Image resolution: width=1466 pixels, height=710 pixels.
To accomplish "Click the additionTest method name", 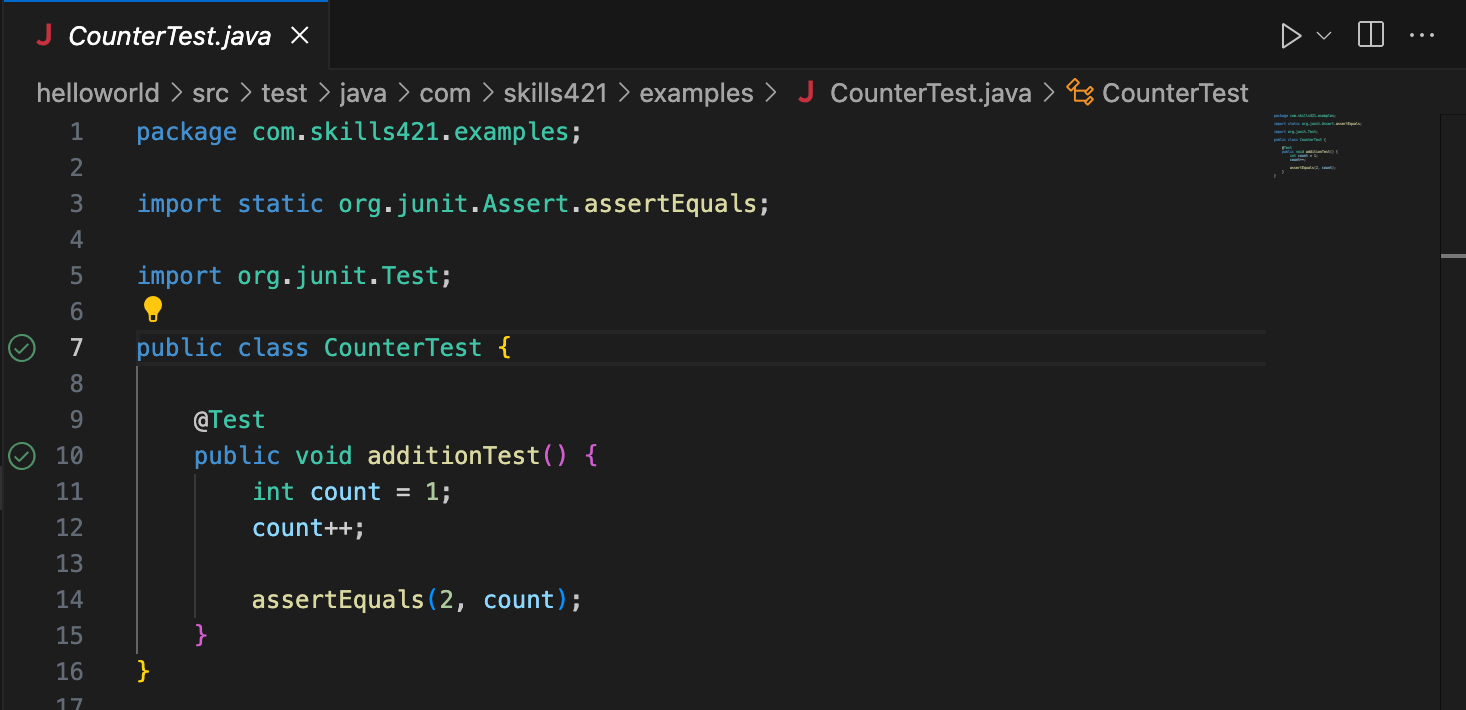I will pos(453,456).
